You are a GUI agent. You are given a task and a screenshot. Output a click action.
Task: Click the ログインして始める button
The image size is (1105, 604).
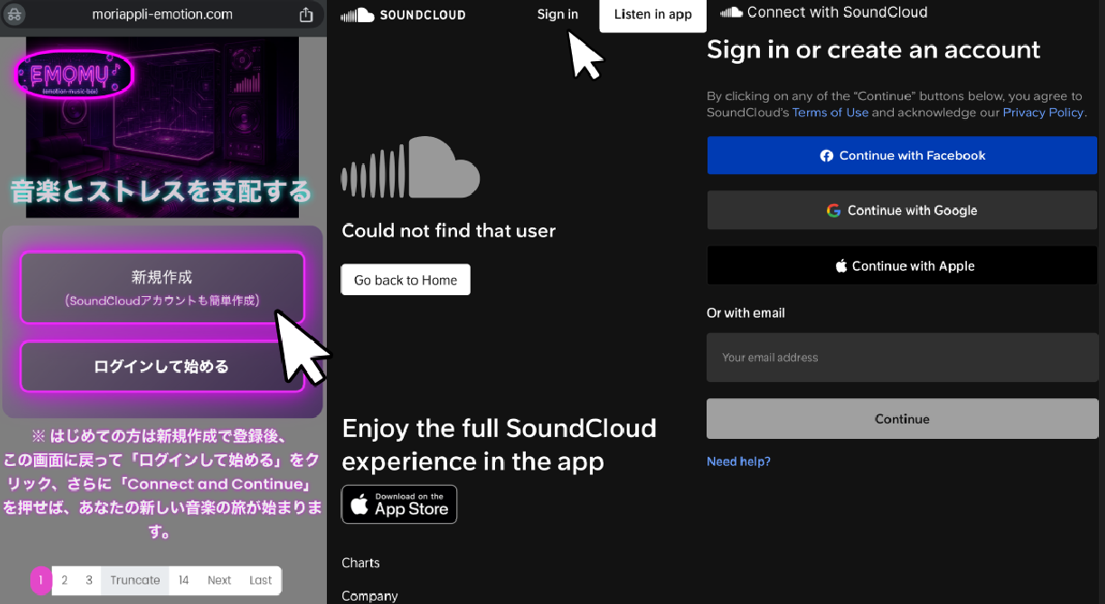pyautogui.click(x=162, y=366)
